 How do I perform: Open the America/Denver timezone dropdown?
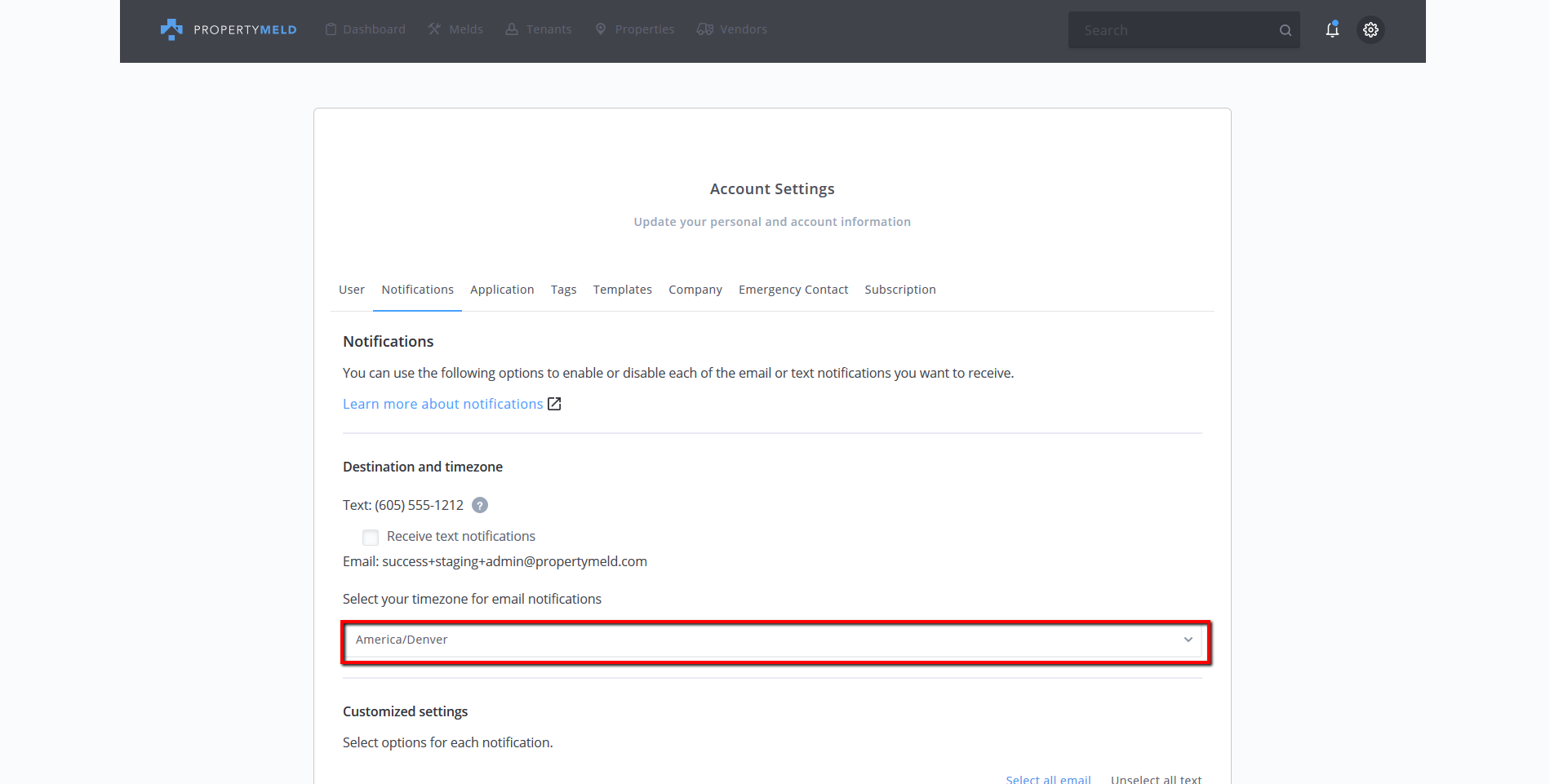coord(772,640)
